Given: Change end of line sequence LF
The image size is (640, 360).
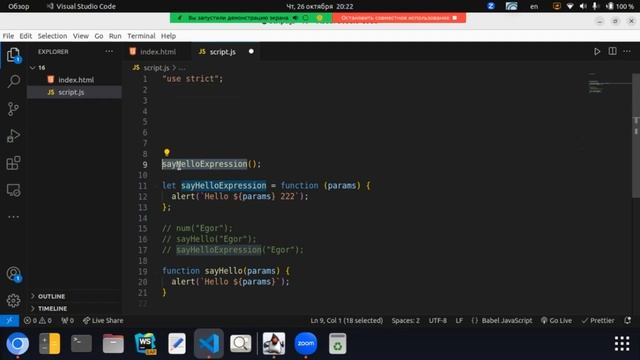Looking at the screenshot, I should 459,320.
